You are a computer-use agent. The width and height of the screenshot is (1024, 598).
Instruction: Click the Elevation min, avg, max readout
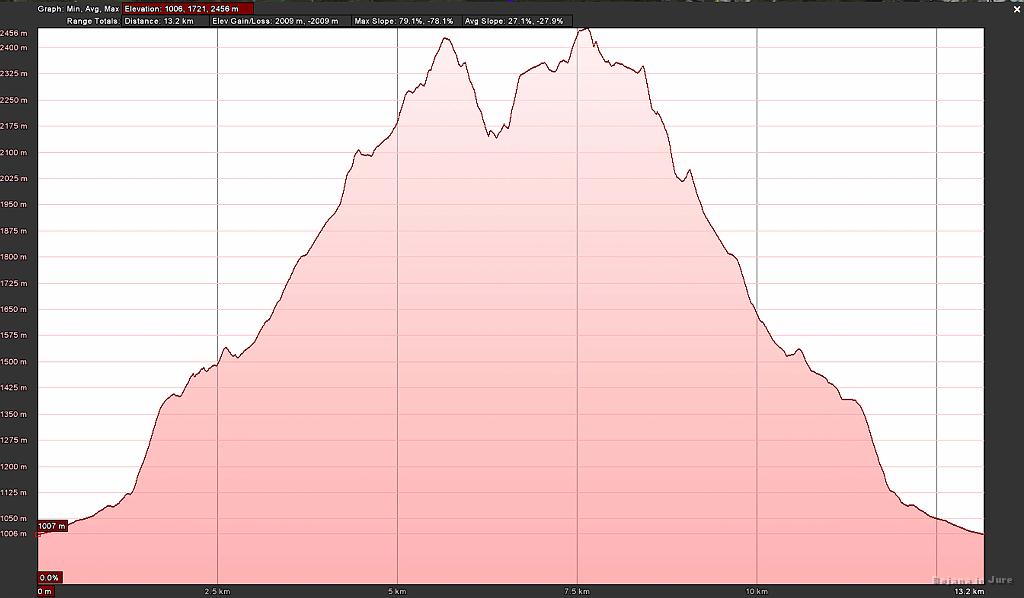coord(188,9)
